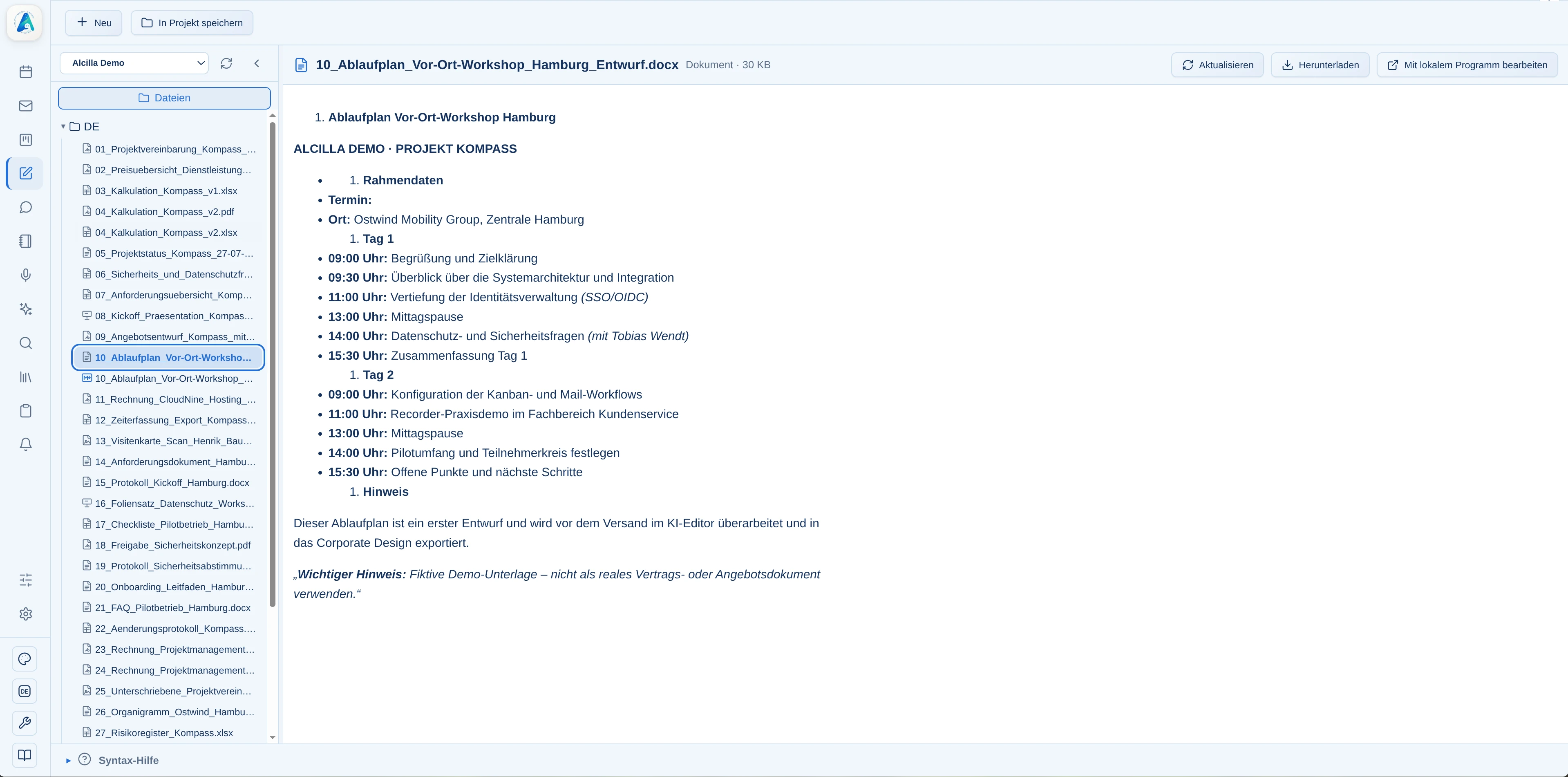This screenshot has height=777, width=1568.
Task: Open file 16_Foliensatz_Datenschutz_Works…
Action: pos(169,504)
